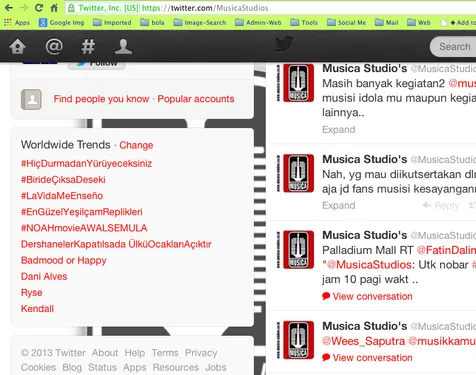Open the Me profile icon
This screenshot has width=476, height=375.
click(123, 46)
